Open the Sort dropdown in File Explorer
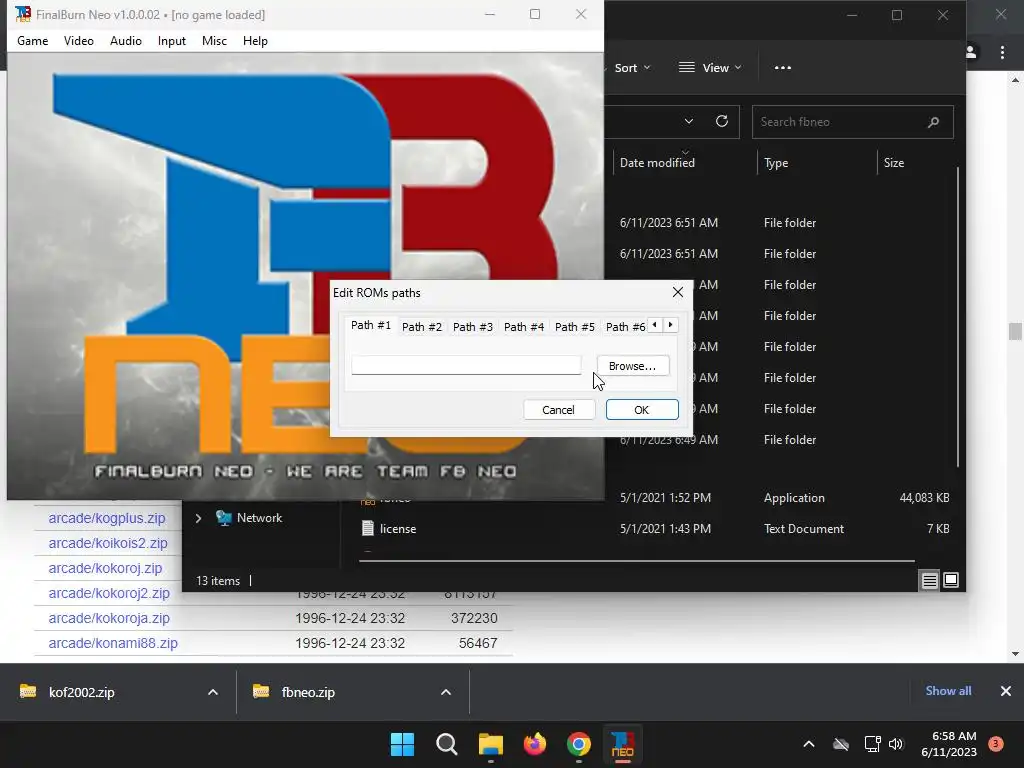 pos(632,68)
